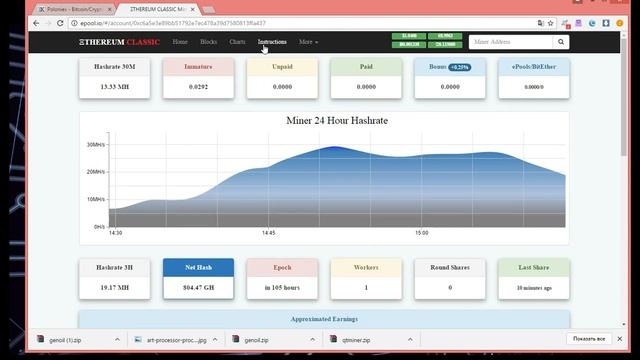Click the Round Shares card
Screen dimensions: 640x360
[450, 279]
